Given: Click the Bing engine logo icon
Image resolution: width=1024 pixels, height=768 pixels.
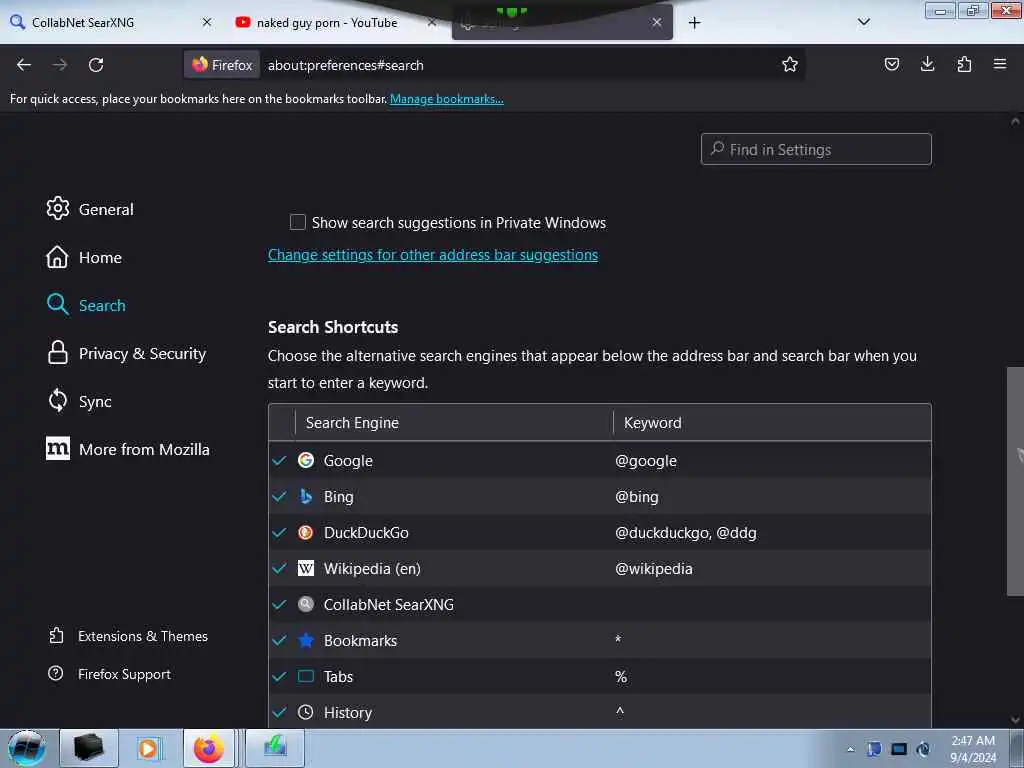Looking at the screenshot, I should (x=306, y=496).
